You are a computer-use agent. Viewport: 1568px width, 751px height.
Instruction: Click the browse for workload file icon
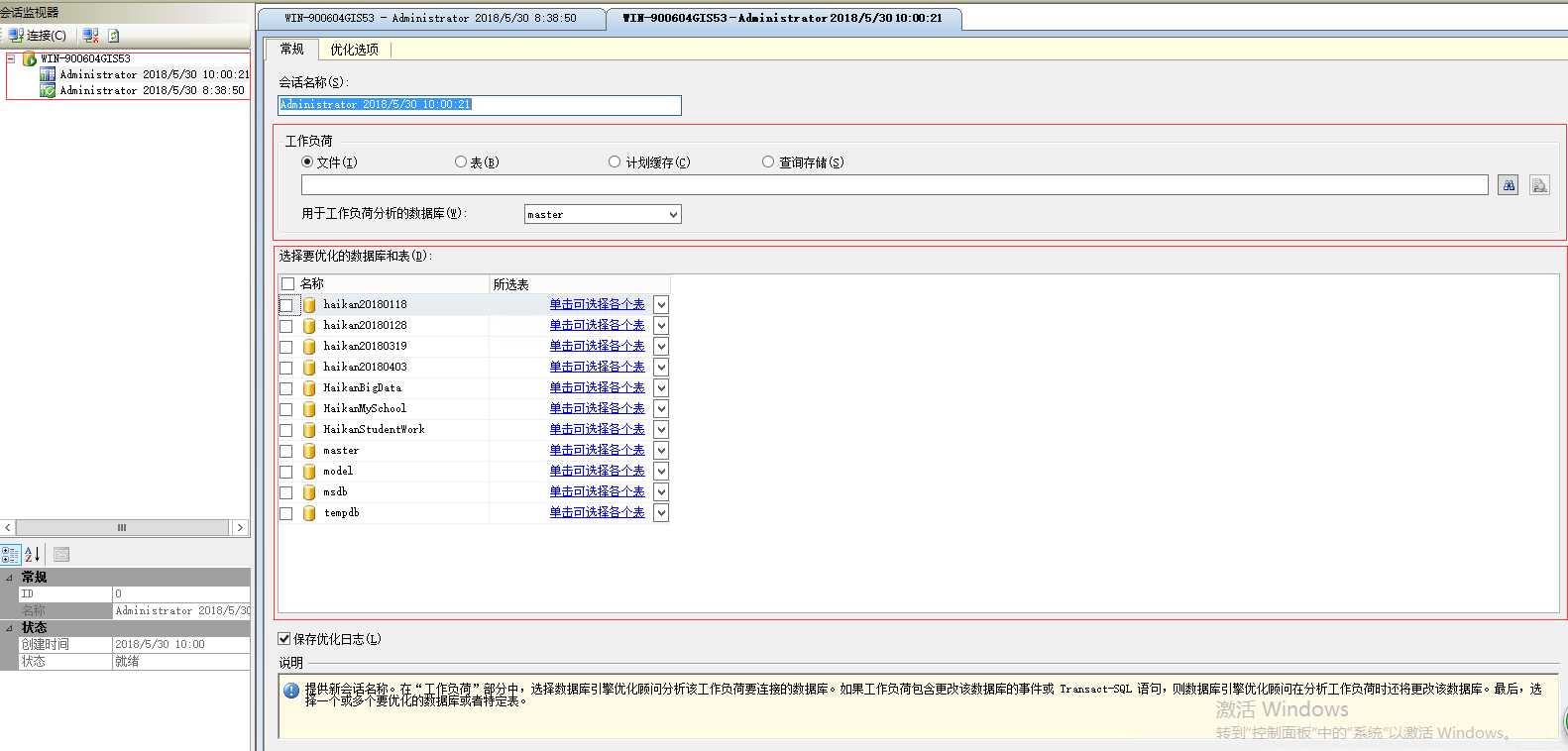pos(1509,185)
